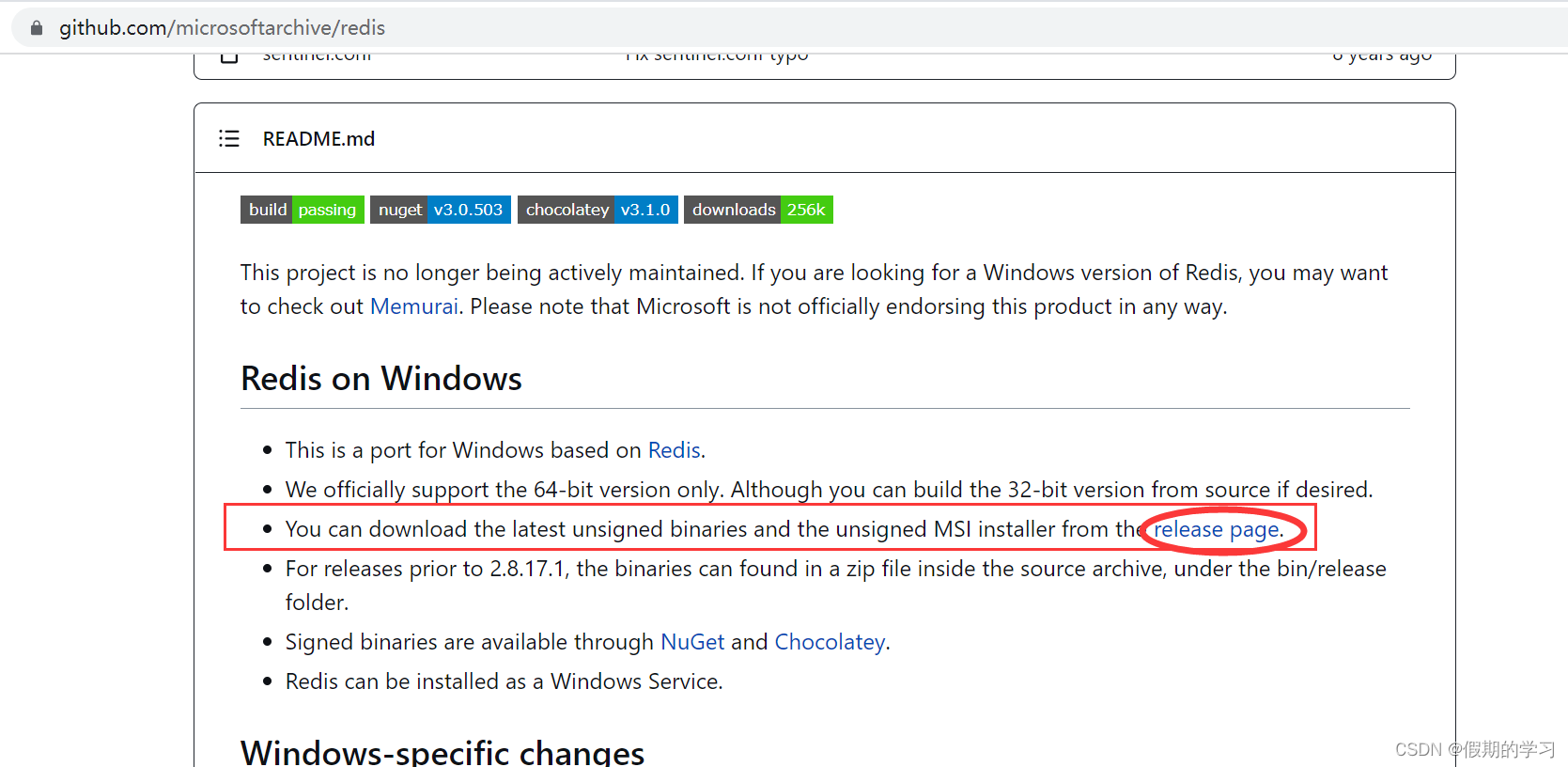Follow the Memurai link
The width and height of the screenshot is (1568, 767).
tap(414, 306)
